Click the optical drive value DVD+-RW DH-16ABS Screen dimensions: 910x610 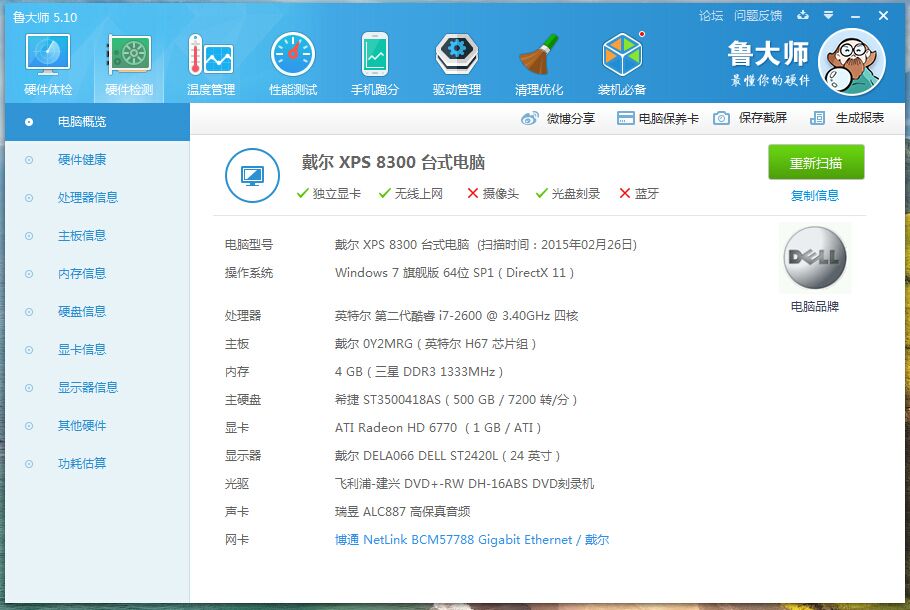coord(464,484)
